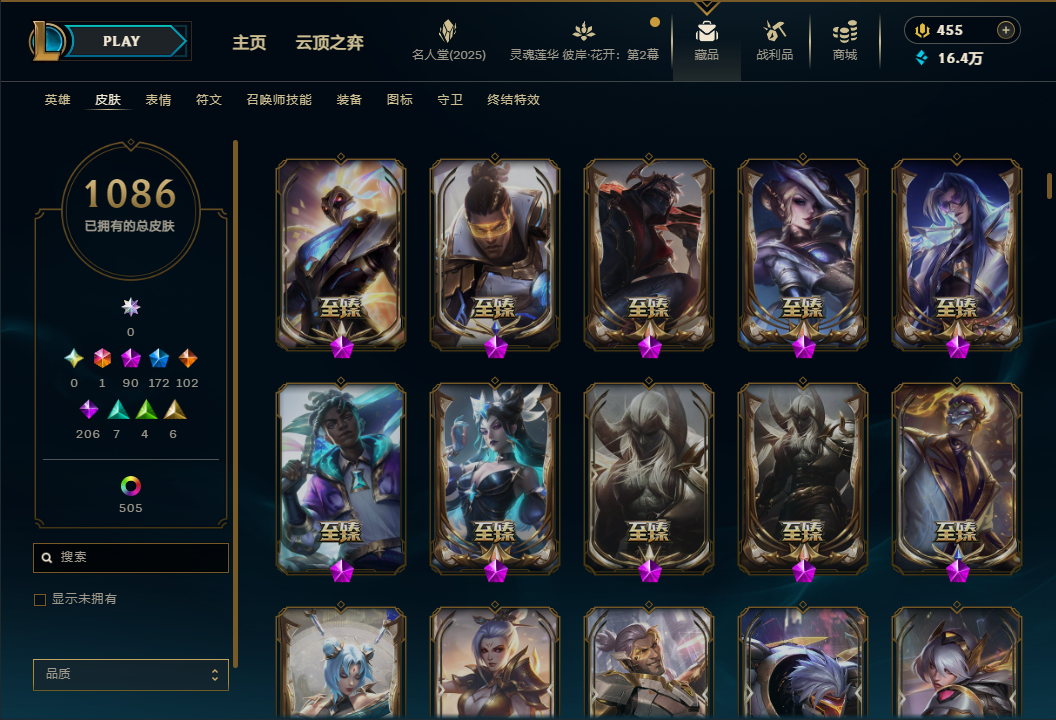Click the League of Legends logo icon
This screenshot has width=1056, height=720.
(x=46, y=40)
